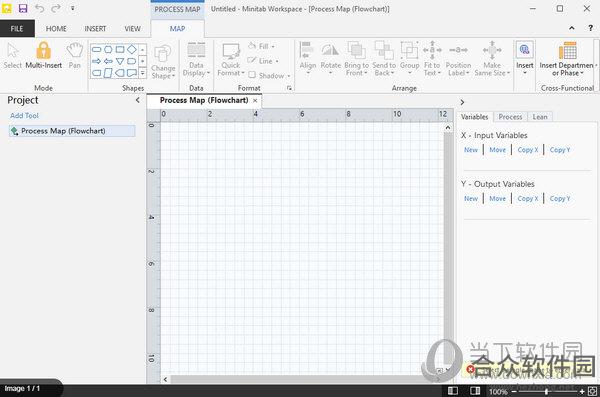Click the Group objects button

click(x=409, y=59)
